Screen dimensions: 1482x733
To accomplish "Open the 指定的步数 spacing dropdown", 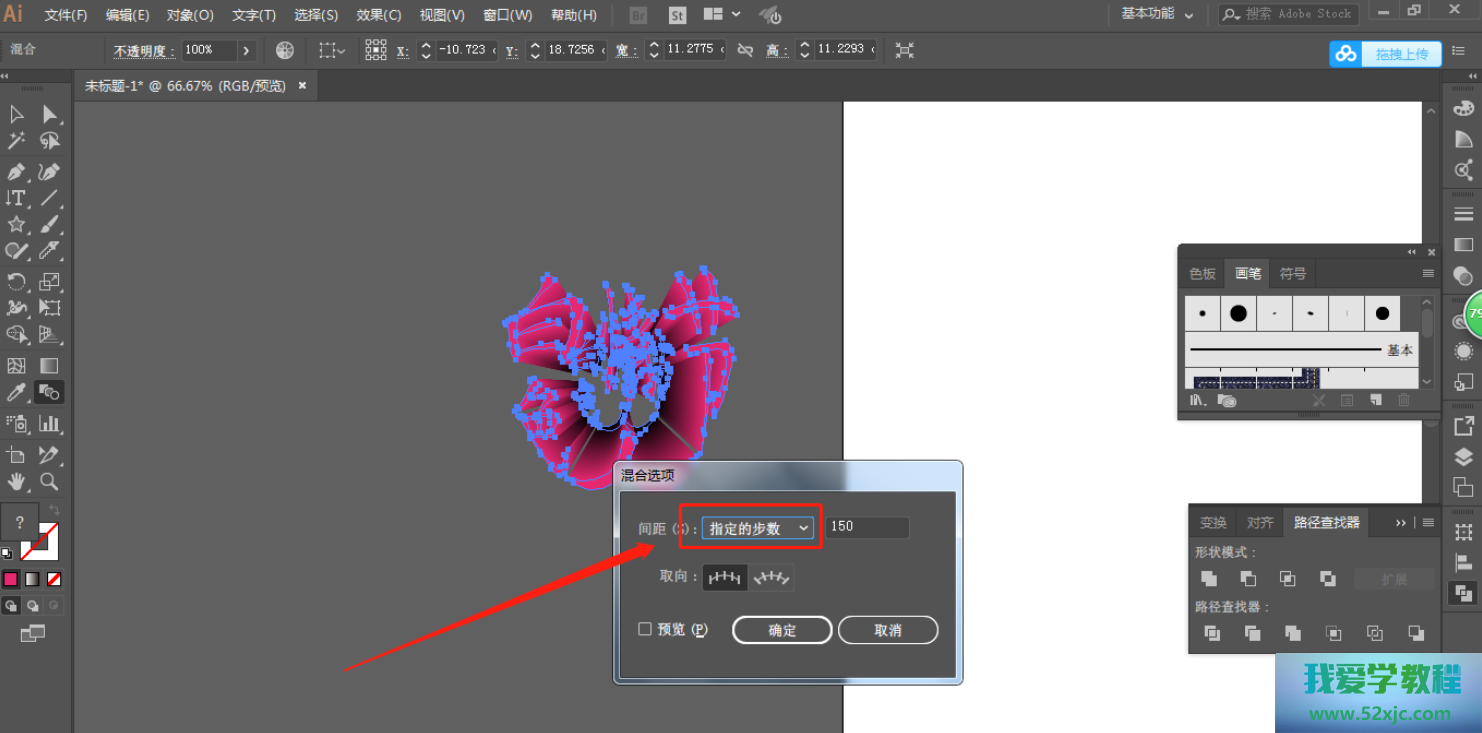I will 757,528.
